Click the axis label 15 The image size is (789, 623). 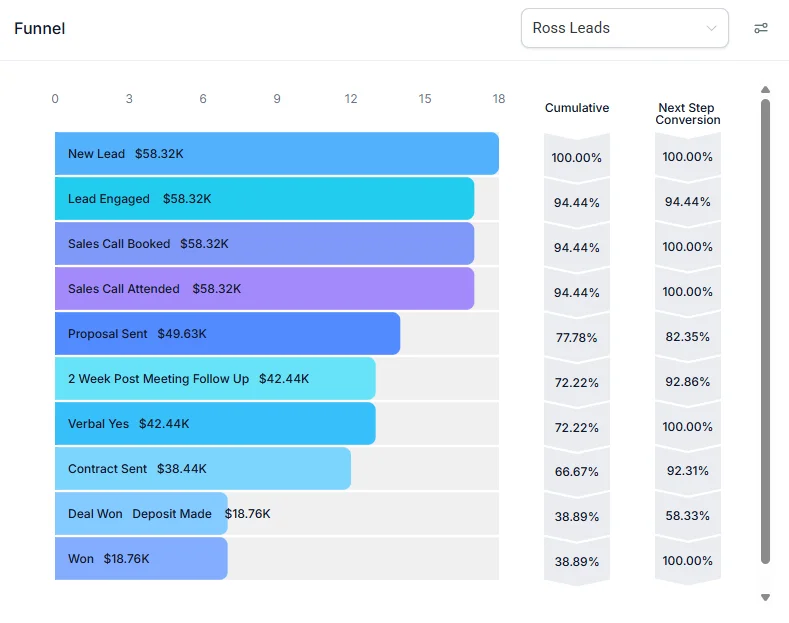425,99
